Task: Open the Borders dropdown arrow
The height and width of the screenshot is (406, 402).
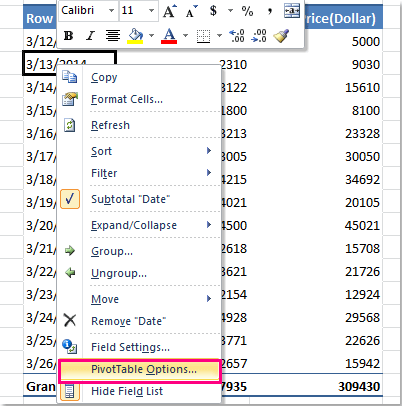Action: pyautogui.click(x=219, y=35)
